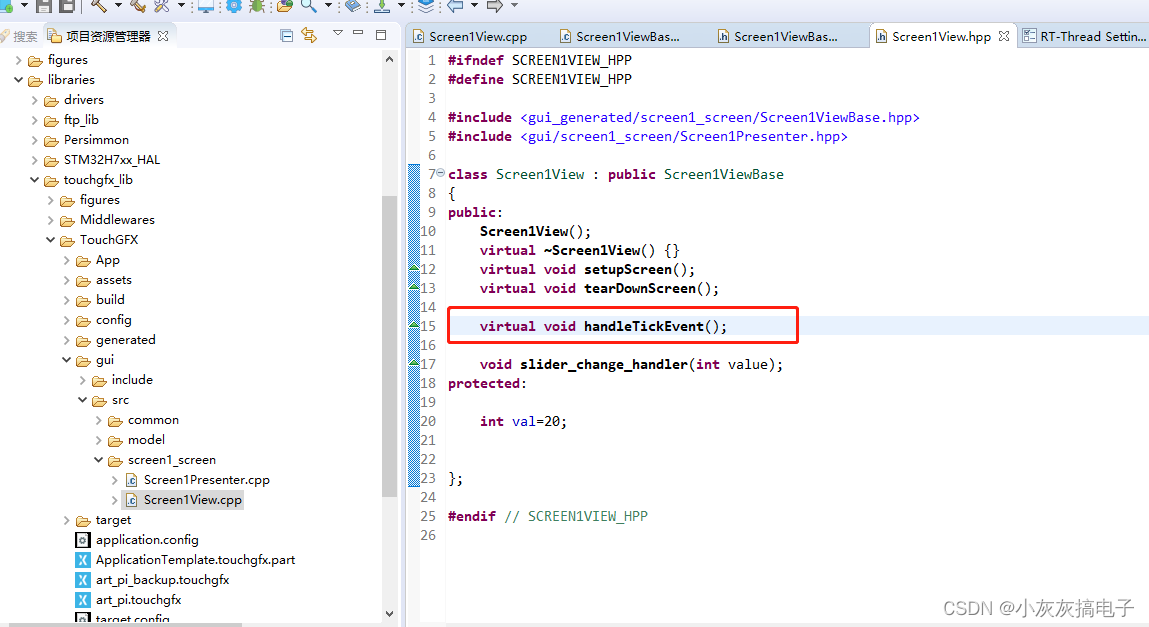
Task: Open the help book icon
Action: 355,8
